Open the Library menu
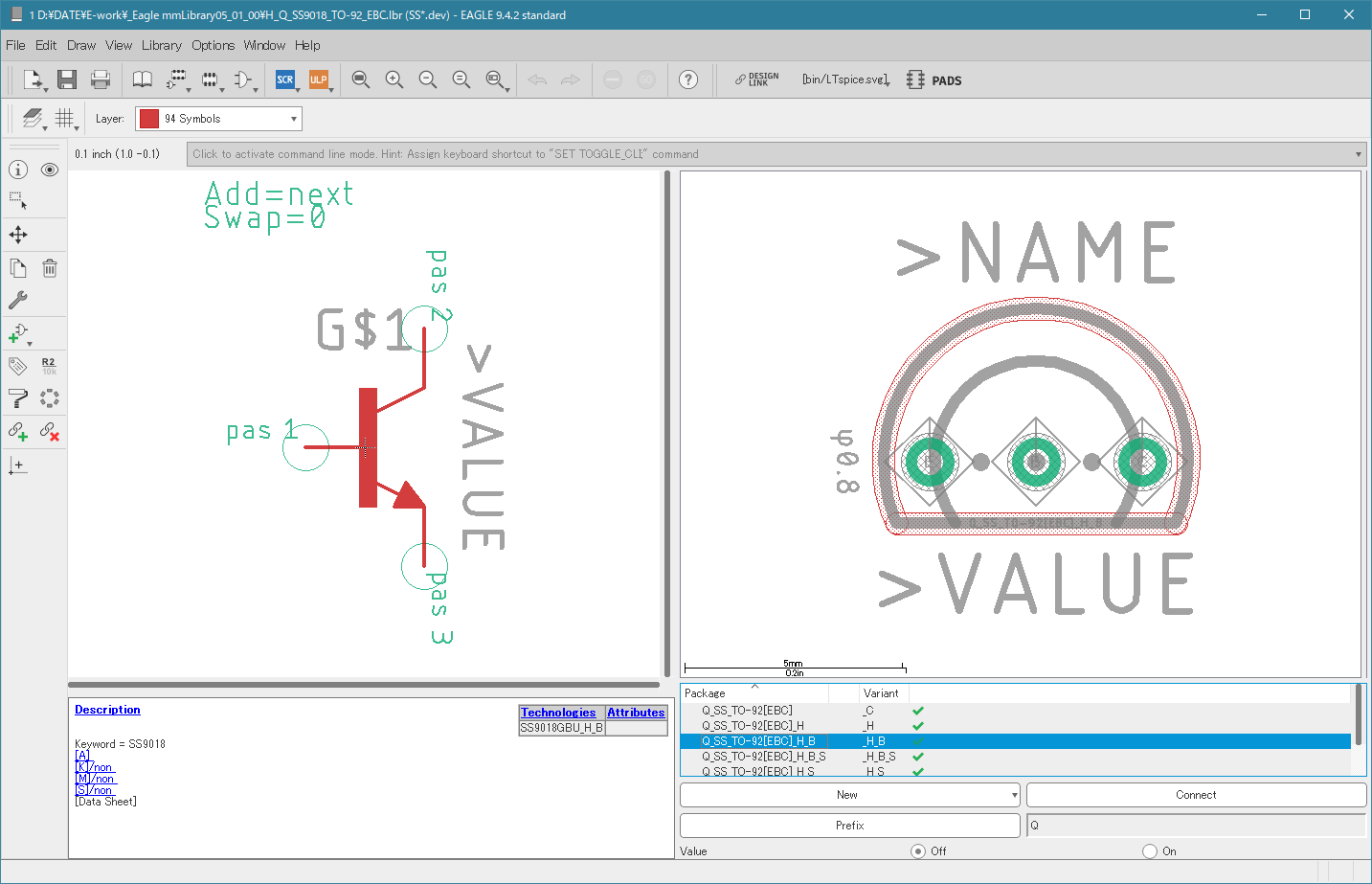This screenshot has height=884, width=1372. click(x=161, y=45)
